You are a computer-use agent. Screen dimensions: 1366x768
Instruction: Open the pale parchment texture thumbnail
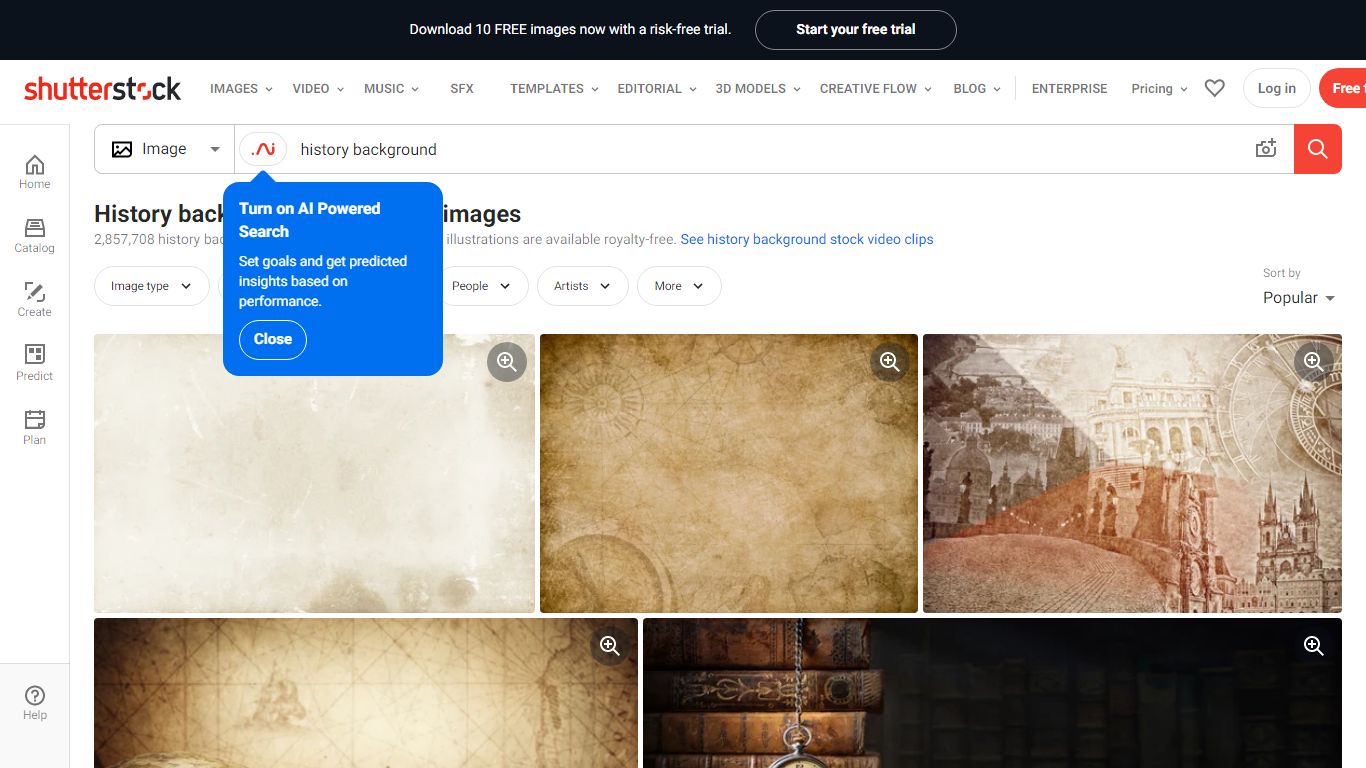coord(314,473)
